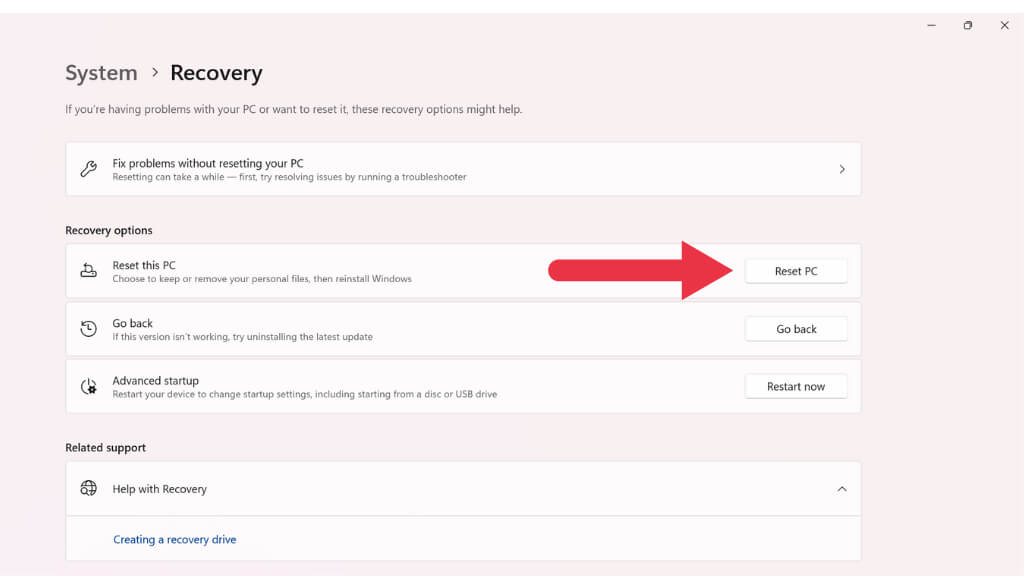This screenshot has height=576, width=1024.
Task: Click the Go back history clock icon
Action: [x=89, y=329]
